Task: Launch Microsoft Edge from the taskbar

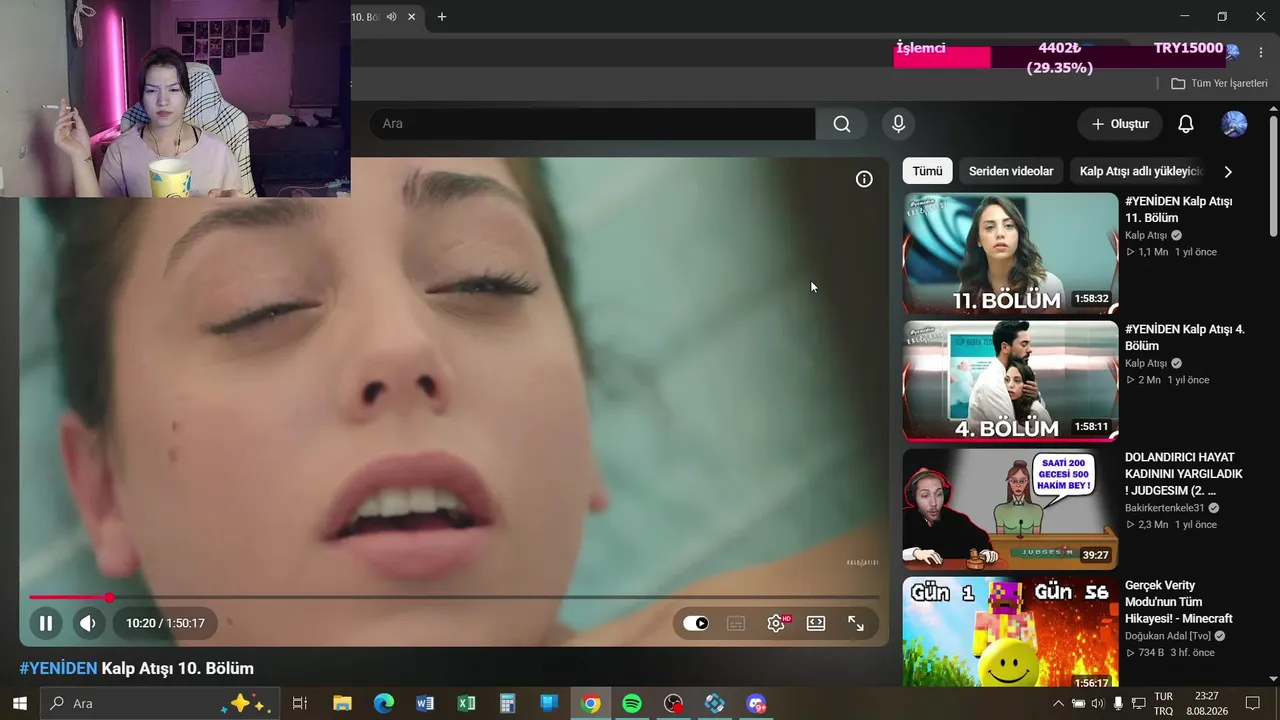Action: tap(384, 703)
